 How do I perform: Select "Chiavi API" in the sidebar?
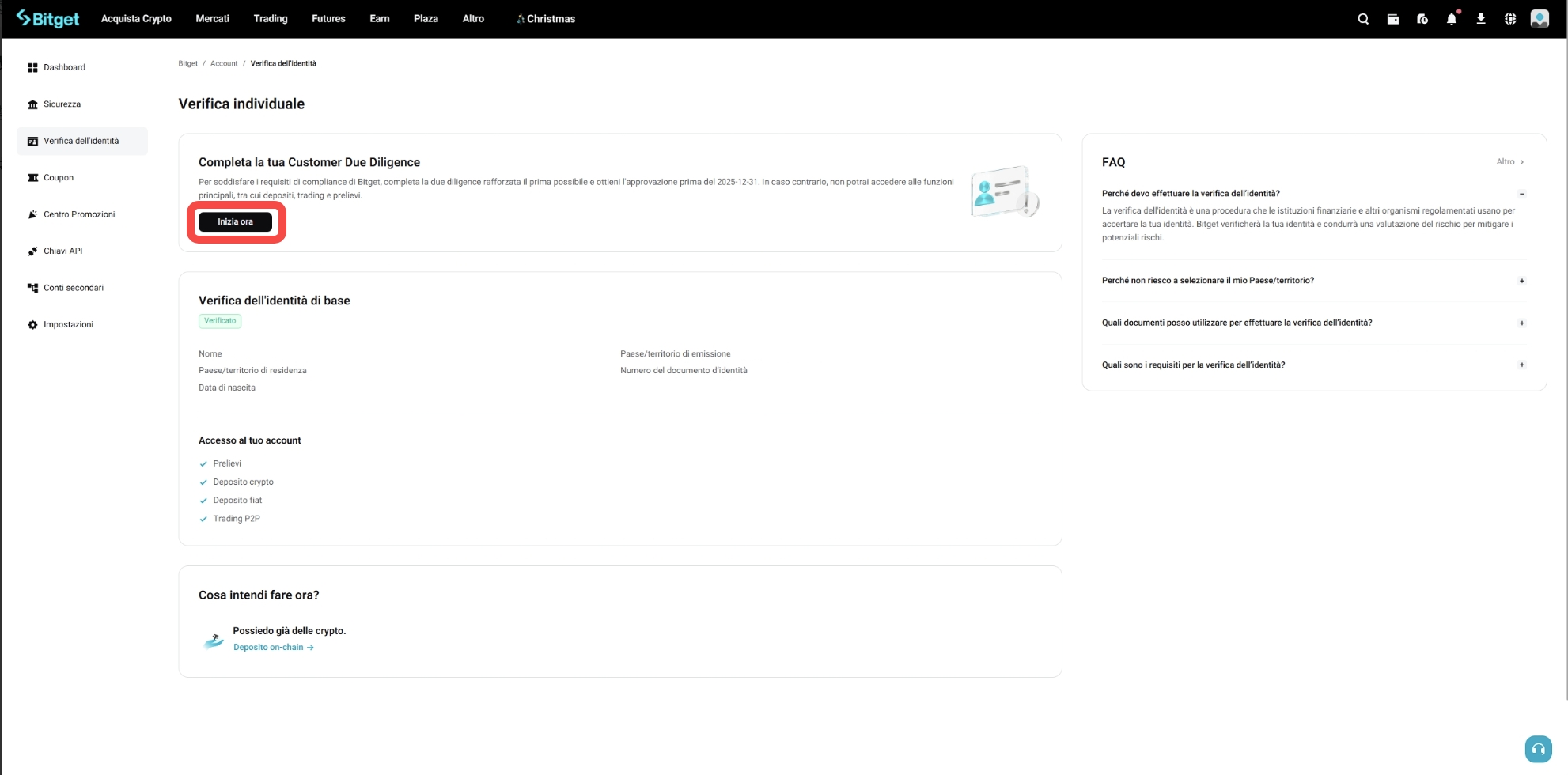click(x=63, y=251)
